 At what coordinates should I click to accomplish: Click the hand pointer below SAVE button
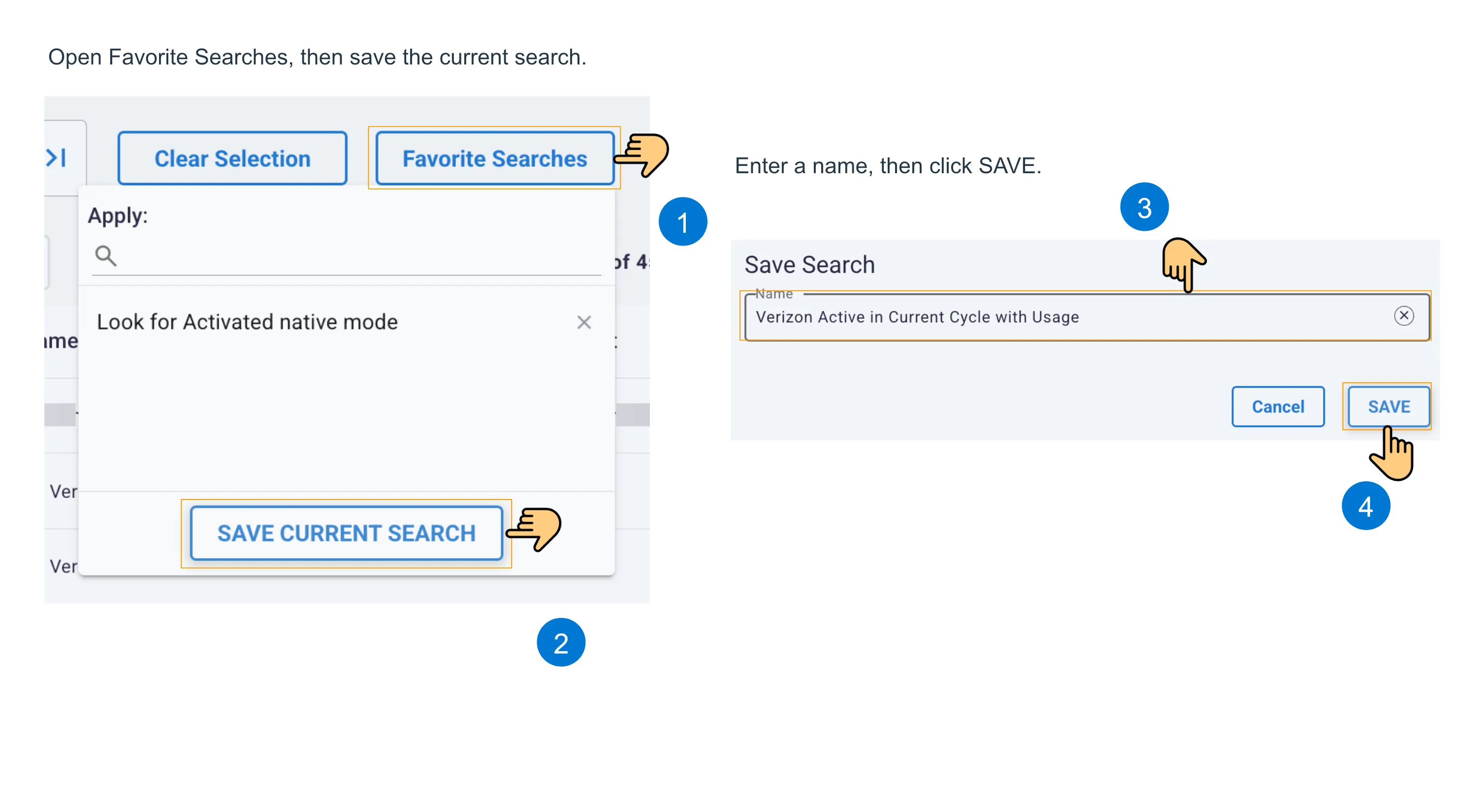(1392, 453)
